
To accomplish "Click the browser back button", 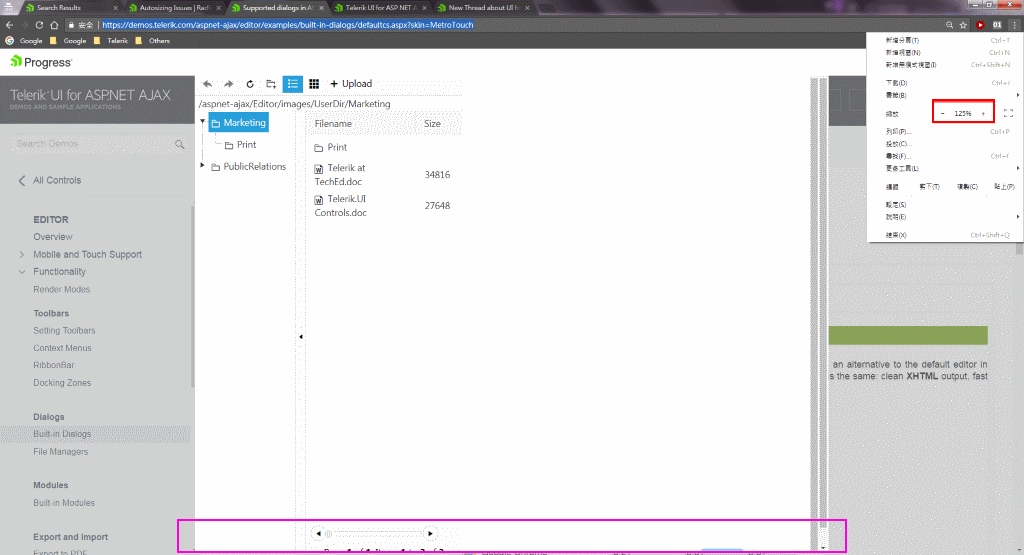I will tap(9, 25).
